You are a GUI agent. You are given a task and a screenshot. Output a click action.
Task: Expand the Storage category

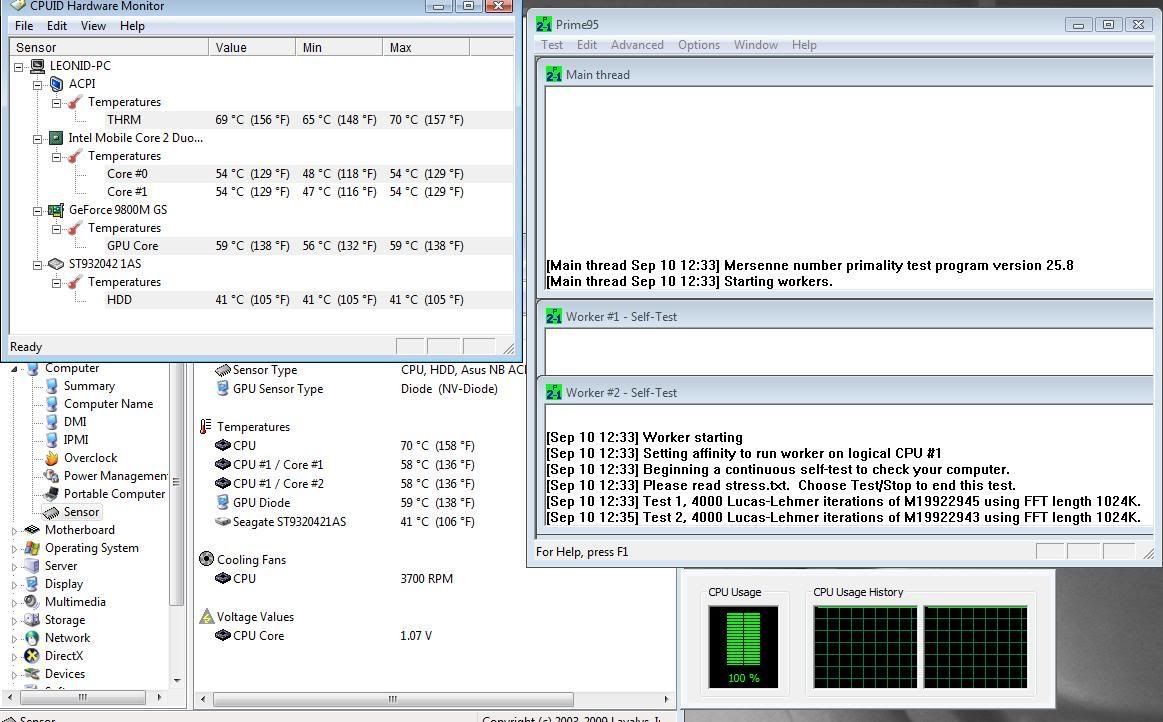(14, 620)
